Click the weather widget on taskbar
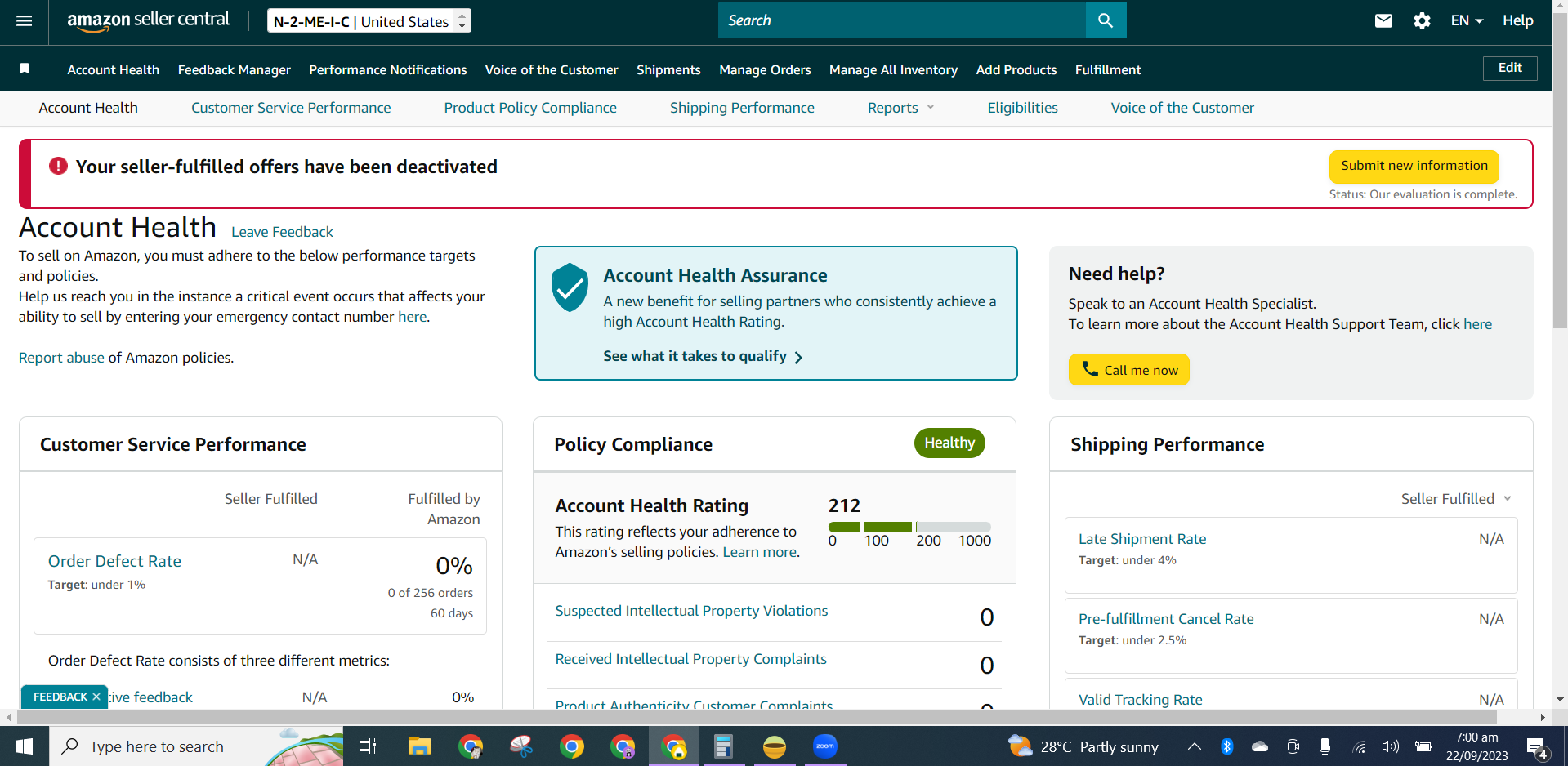Screen dimensions: 1568x766 [1083, 746]
